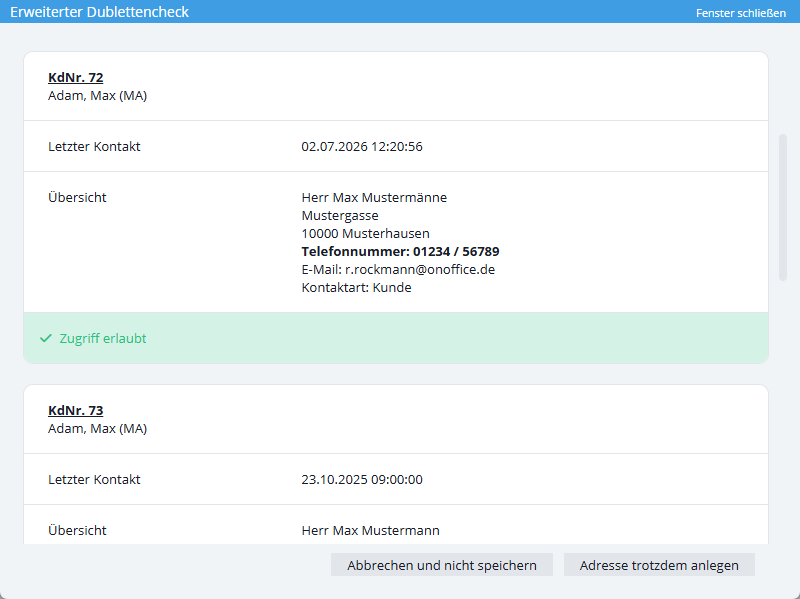Click 'Telefonnummer: 01234 / 56789' text
800x599 pixels.
click(401, 252)
